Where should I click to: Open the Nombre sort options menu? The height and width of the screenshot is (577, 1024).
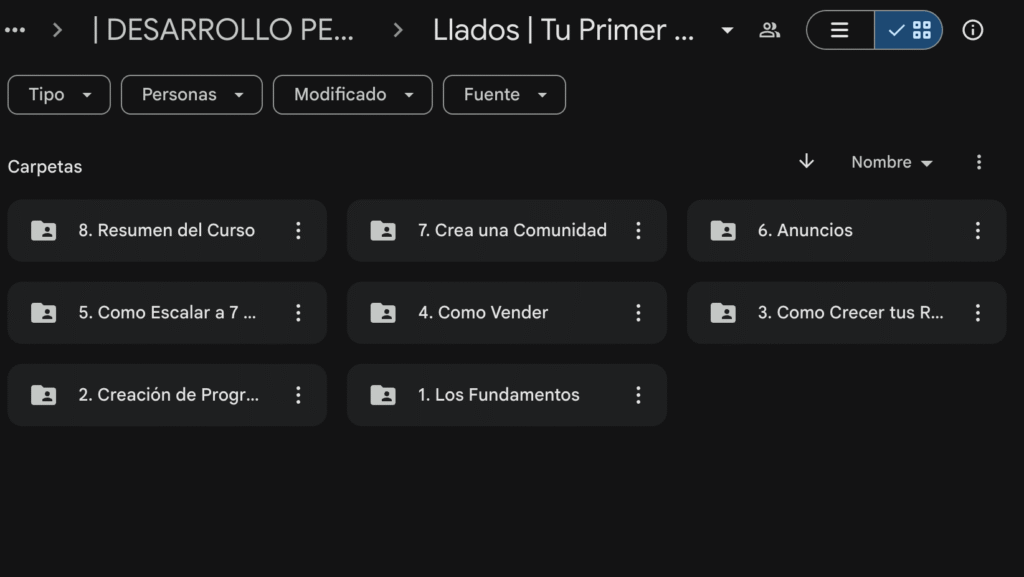(891, 162)
